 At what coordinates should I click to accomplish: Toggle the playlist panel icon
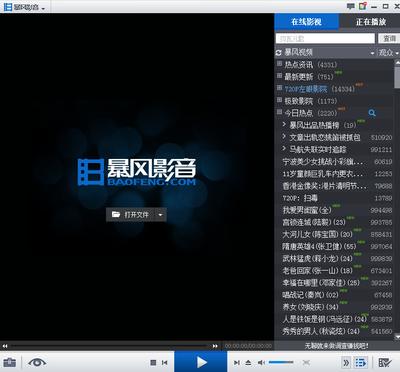(x=361, y=362)
